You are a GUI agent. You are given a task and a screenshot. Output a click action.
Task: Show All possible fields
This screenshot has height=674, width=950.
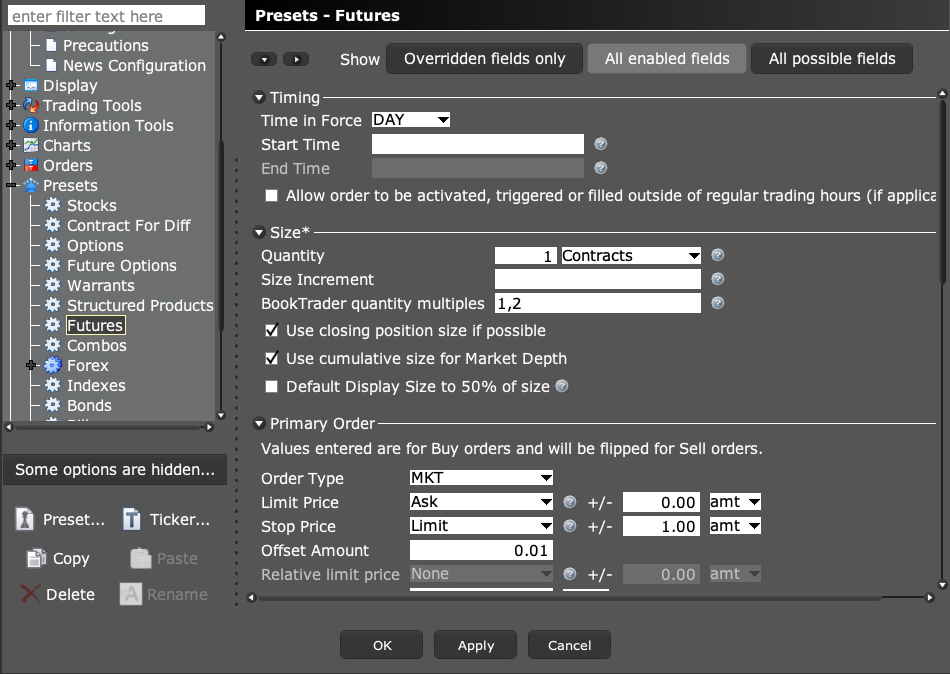(x=832, y=59)
